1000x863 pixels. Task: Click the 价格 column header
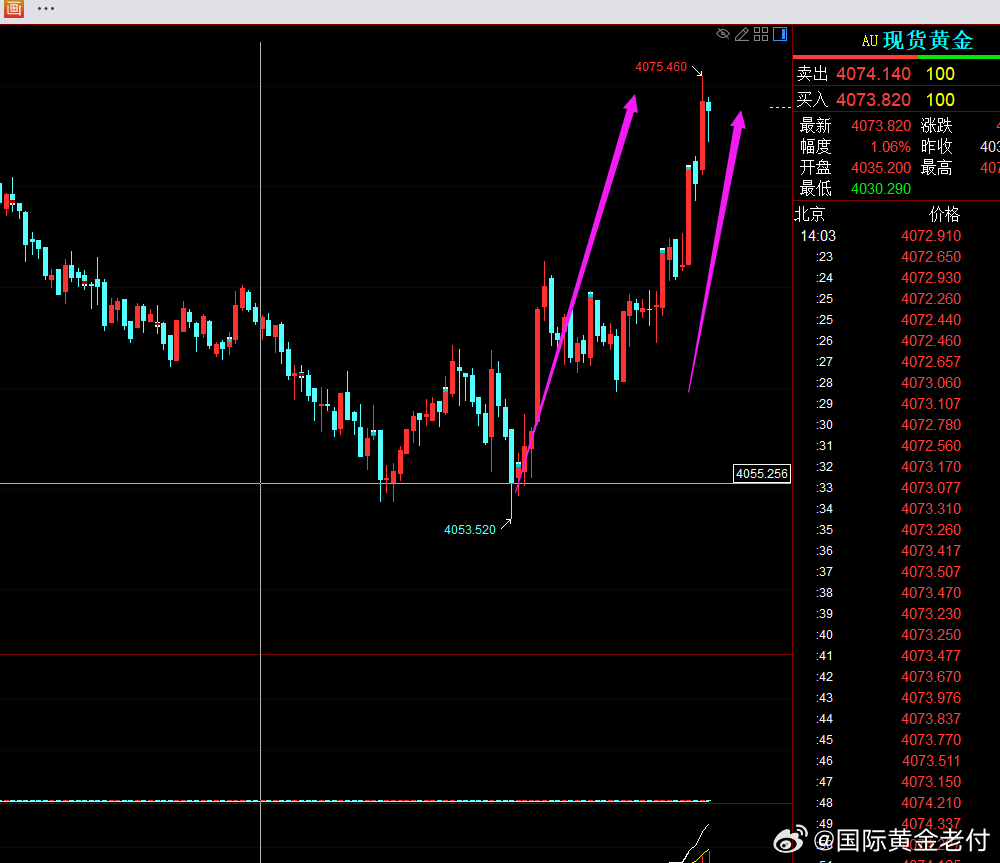pyautogui.click(x=945, y=214)
